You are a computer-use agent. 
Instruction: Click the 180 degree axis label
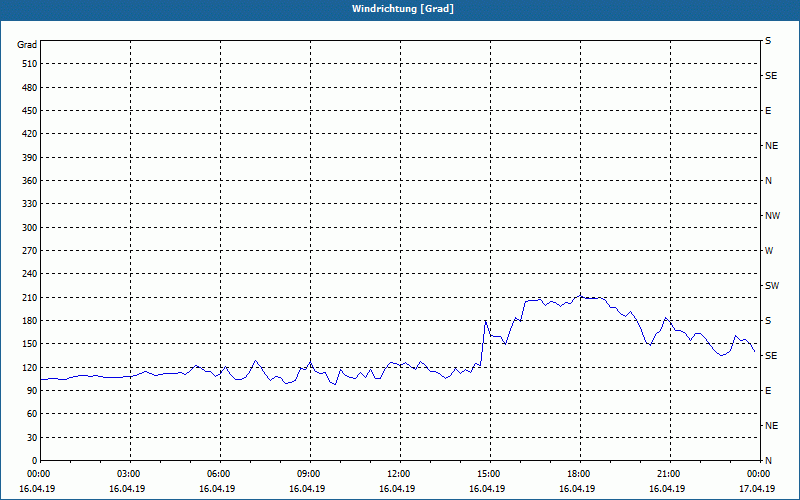(30, 321)
